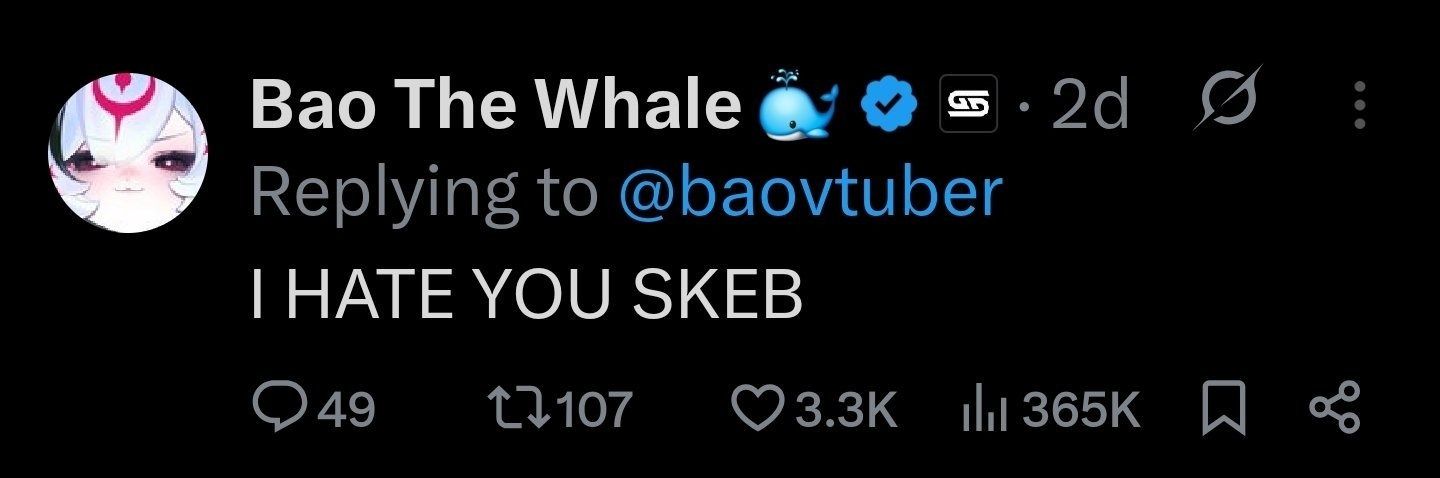Click the reply speech bubble icon

276,408
